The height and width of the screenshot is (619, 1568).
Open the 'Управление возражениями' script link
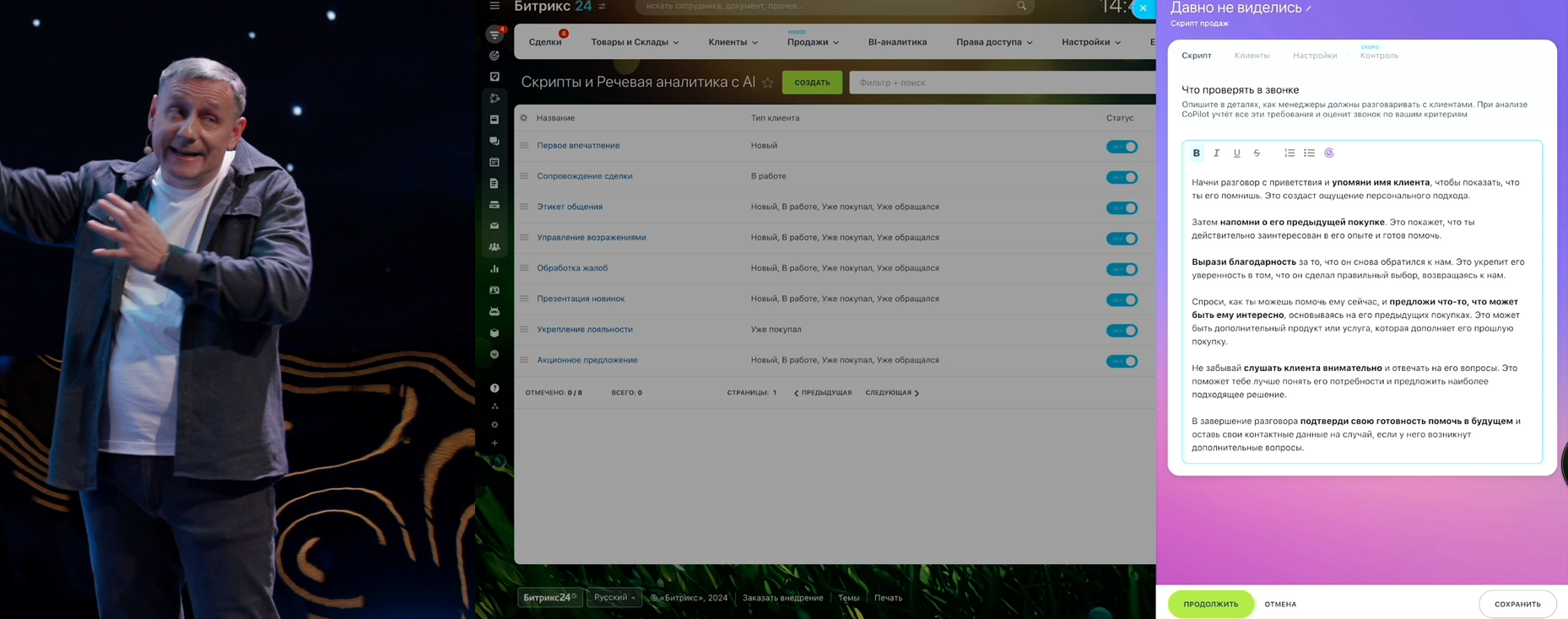click(x=591, y=238)
